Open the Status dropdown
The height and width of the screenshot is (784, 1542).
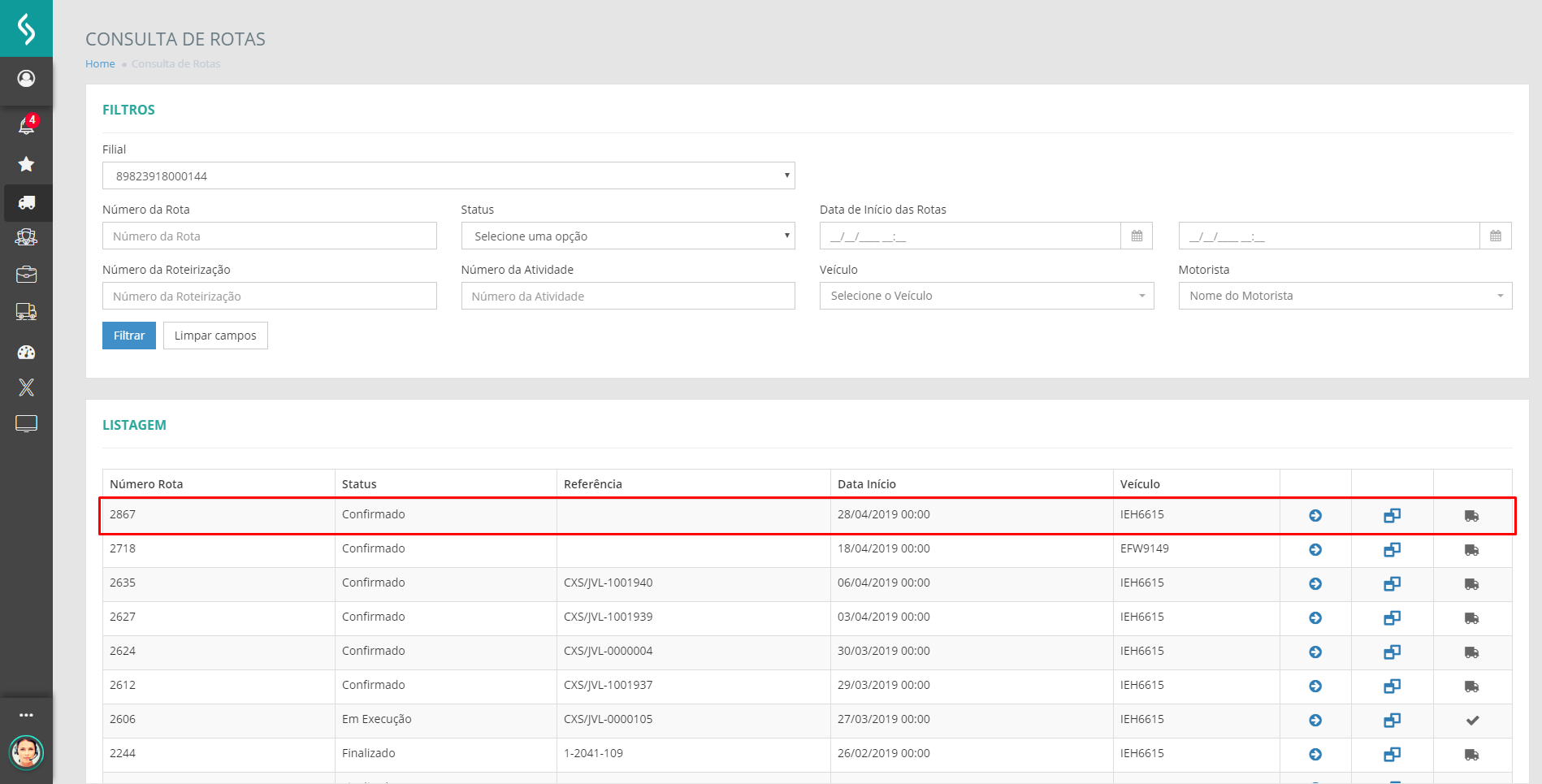(x=628, y=236)
